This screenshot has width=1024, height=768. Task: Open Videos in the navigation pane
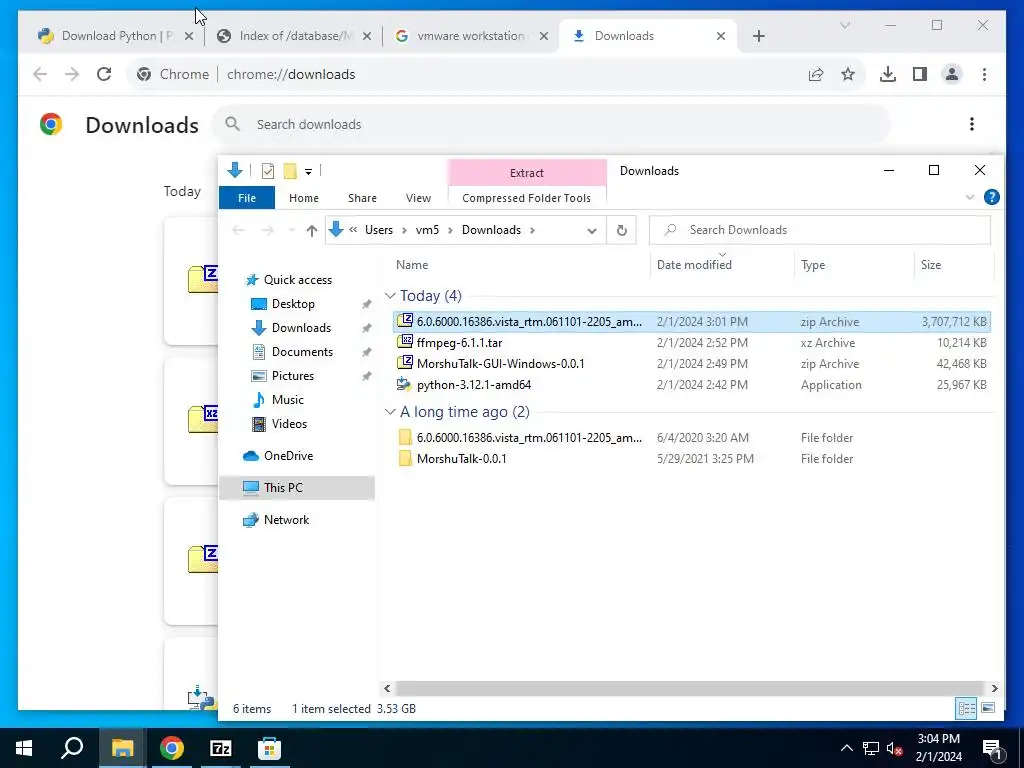click(289, 424)
